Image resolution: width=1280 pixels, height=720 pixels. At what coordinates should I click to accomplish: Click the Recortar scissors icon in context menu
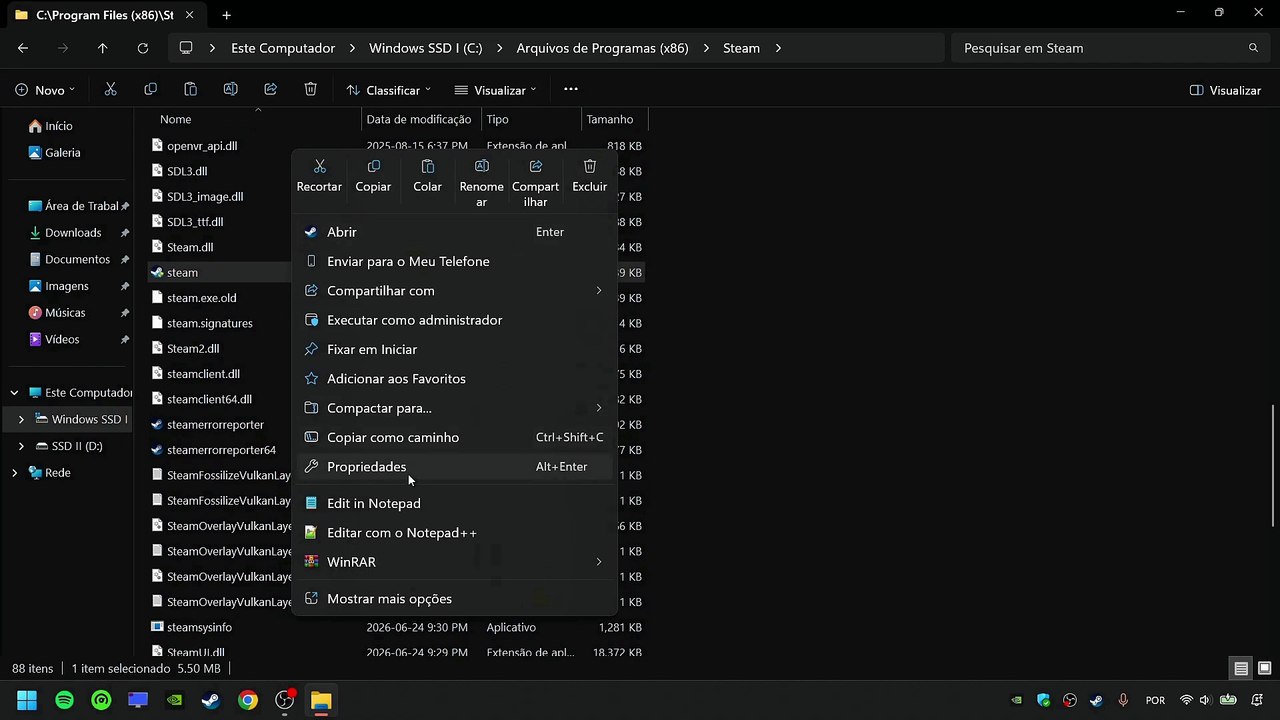click(320, 166)
